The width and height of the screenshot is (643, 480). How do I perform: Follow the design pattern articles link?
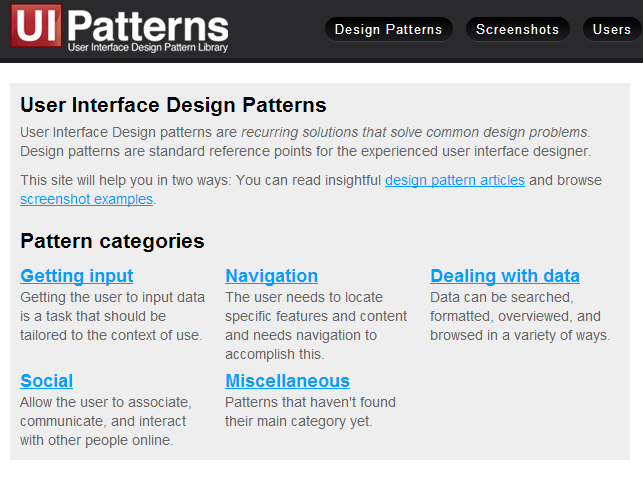(455, 180)
